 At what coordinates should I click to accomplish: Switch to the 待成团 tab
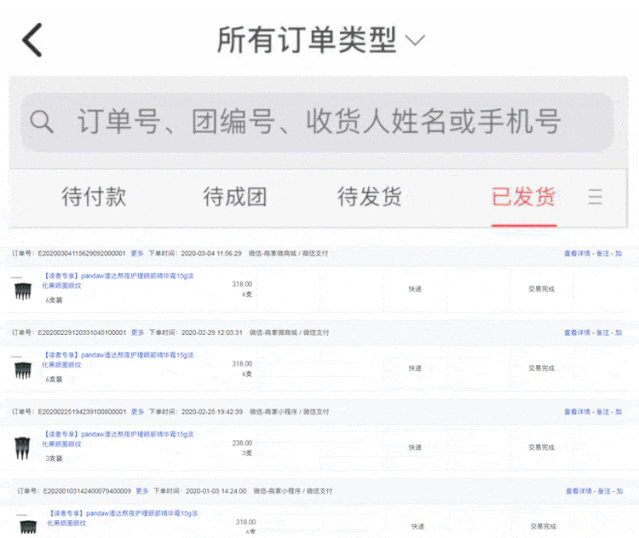[235, 197]
